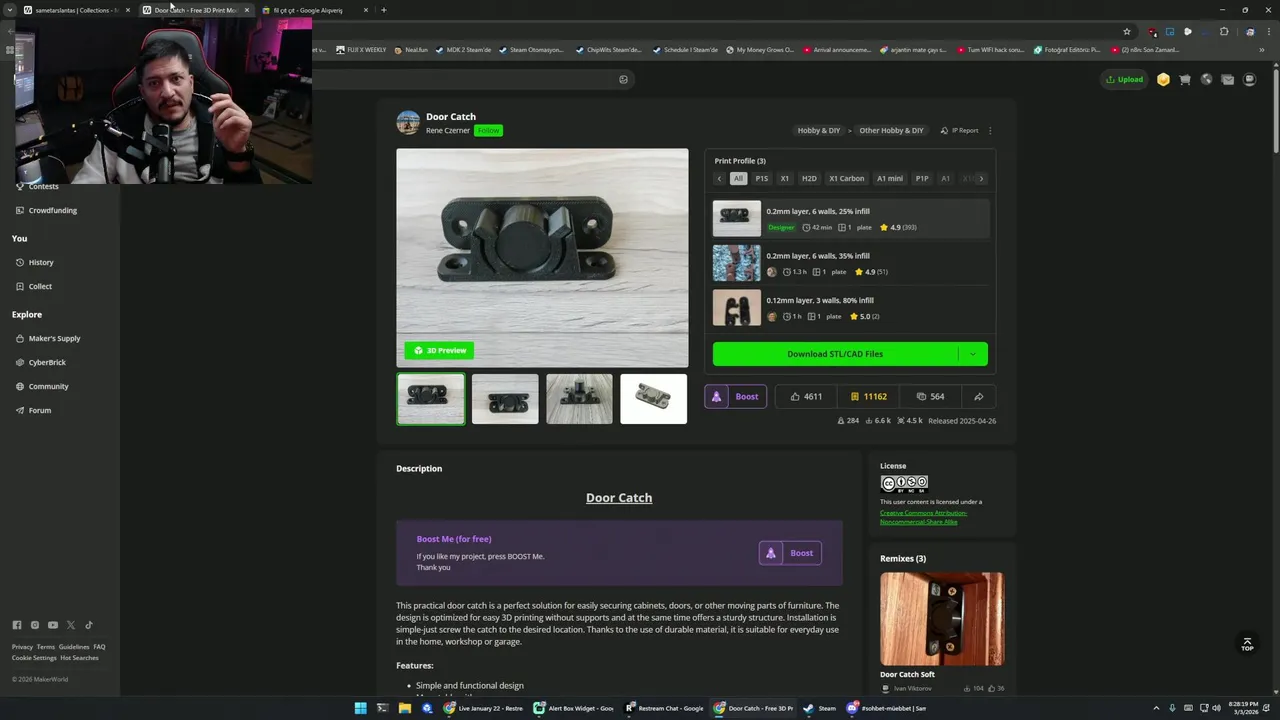Open the Instagram icon in sidebar footer

click(35, 625)
